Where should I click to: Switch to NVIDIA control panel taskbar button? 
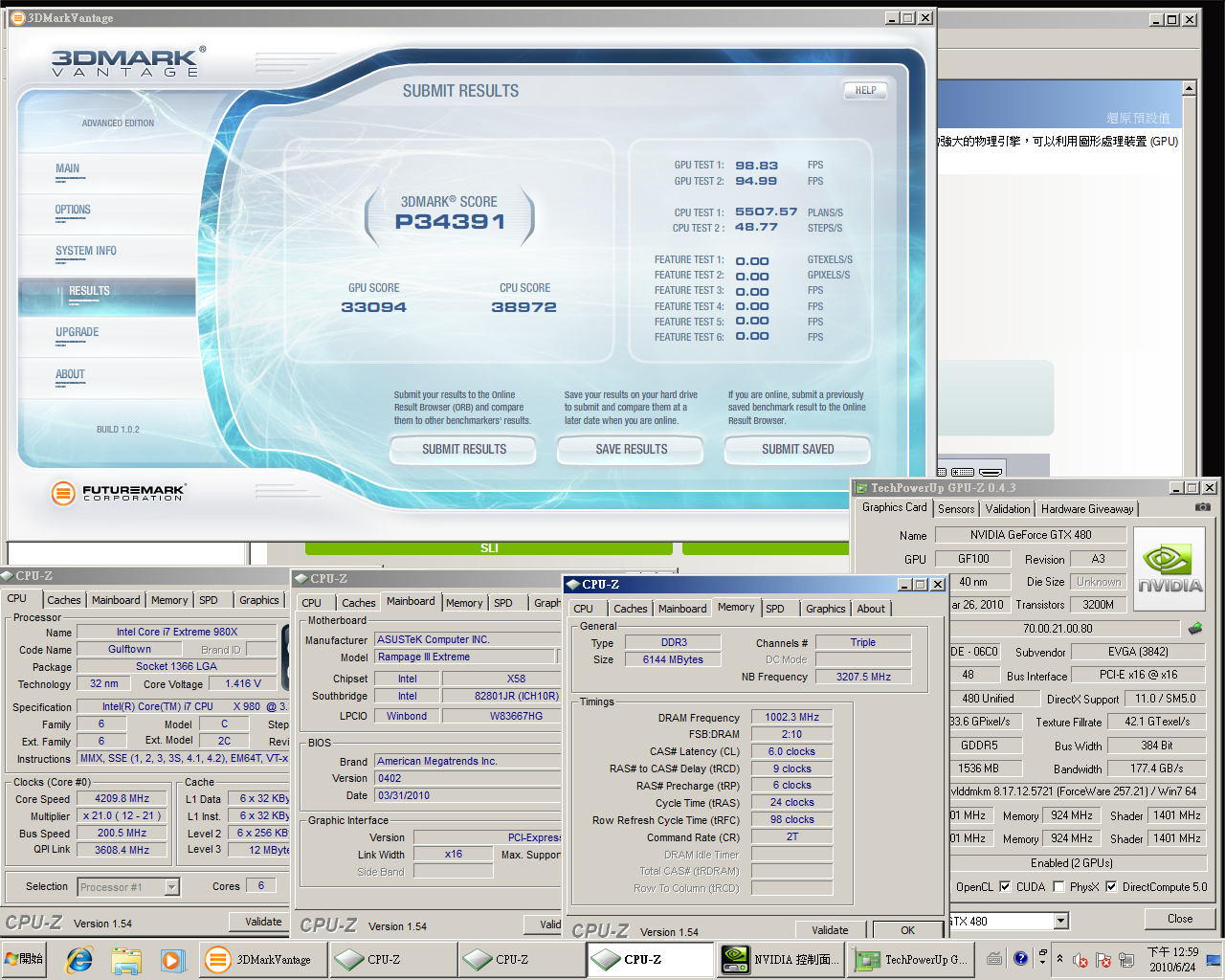(x=780, y=959)
